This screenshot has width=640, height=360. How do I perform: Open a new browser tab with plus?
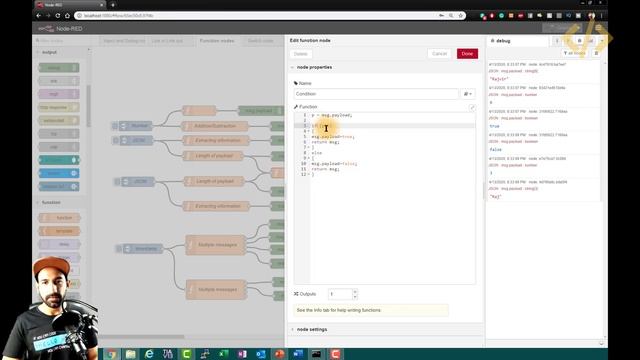pyautogui.click(x=113, y=5)
